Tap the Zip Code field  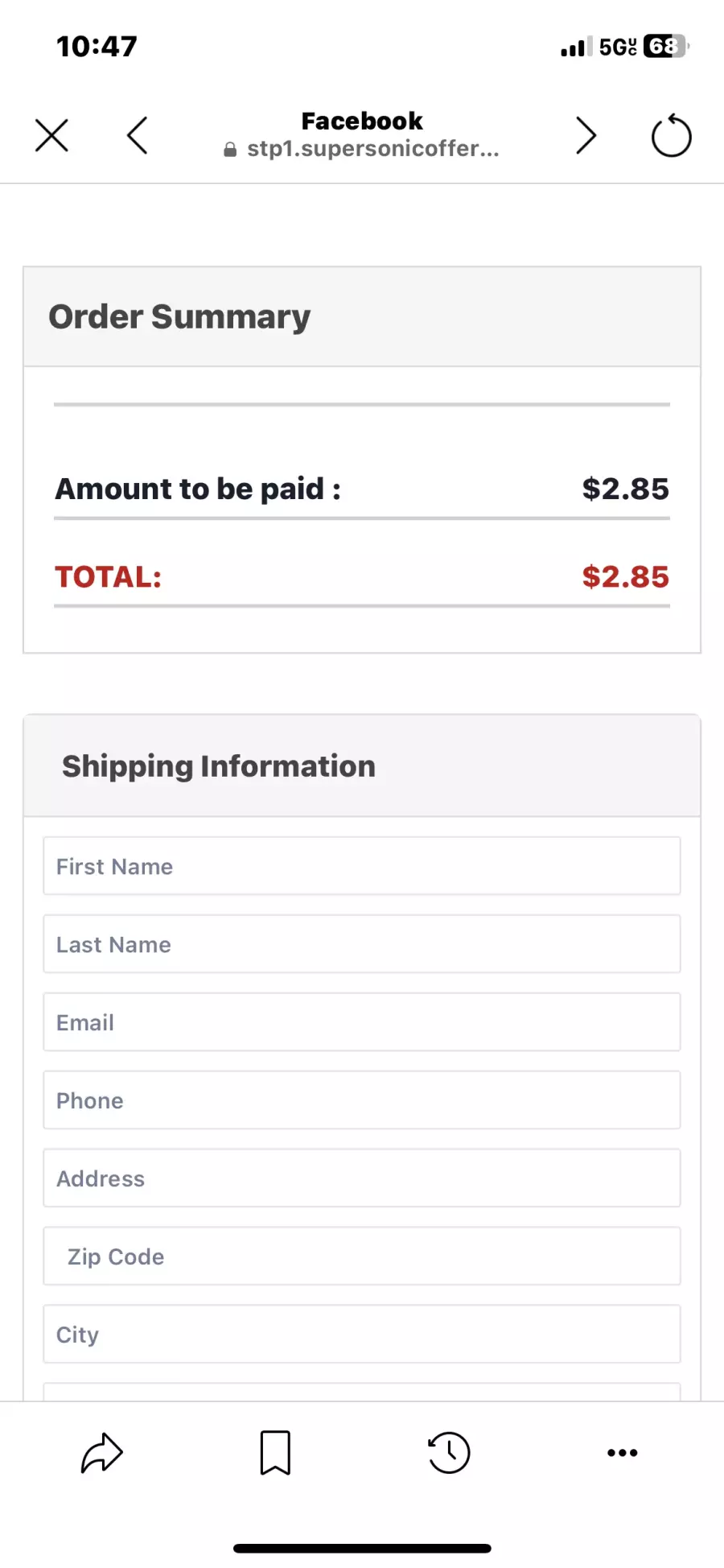(x=362, y=1256)
